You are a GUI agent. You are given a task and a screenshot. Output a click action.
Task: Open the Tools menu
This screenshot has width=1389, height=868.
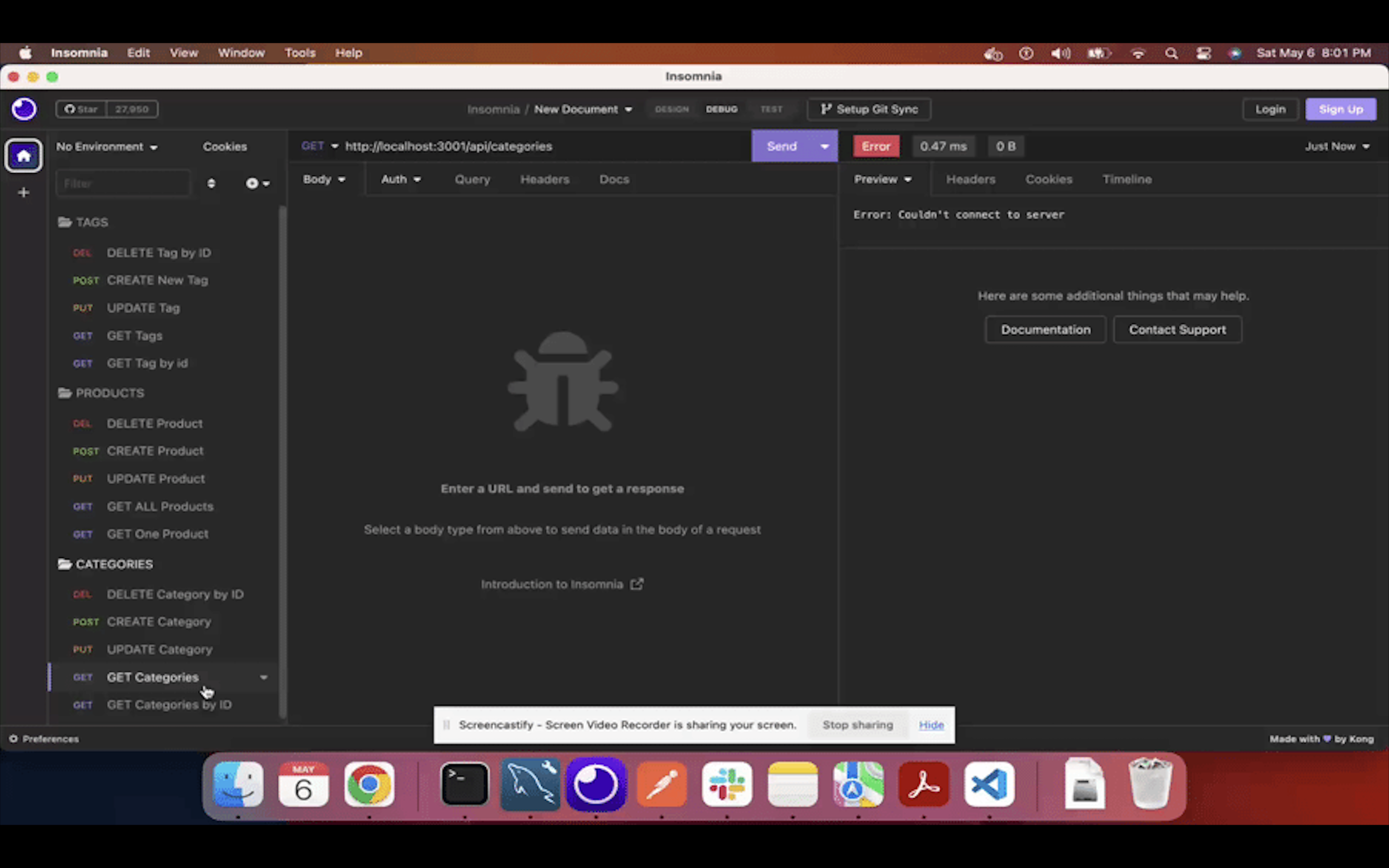click(x=300, y=53)
